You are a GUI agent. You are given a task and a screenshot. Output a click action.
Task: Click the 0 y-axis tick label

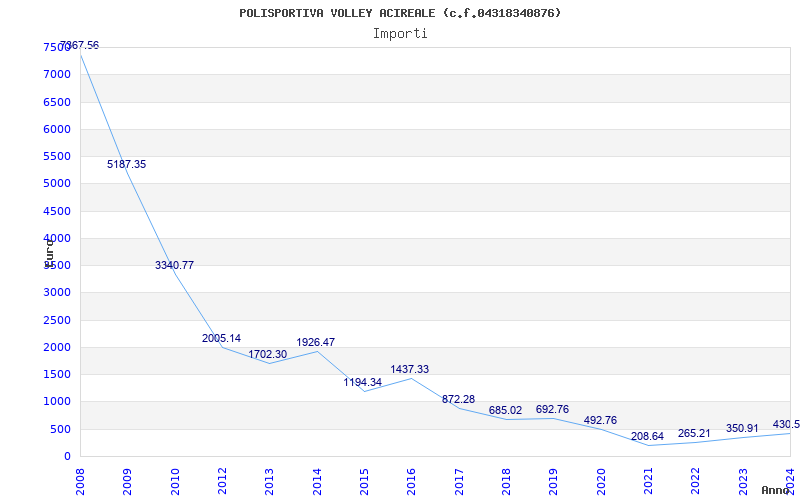(x=67, y=457)
